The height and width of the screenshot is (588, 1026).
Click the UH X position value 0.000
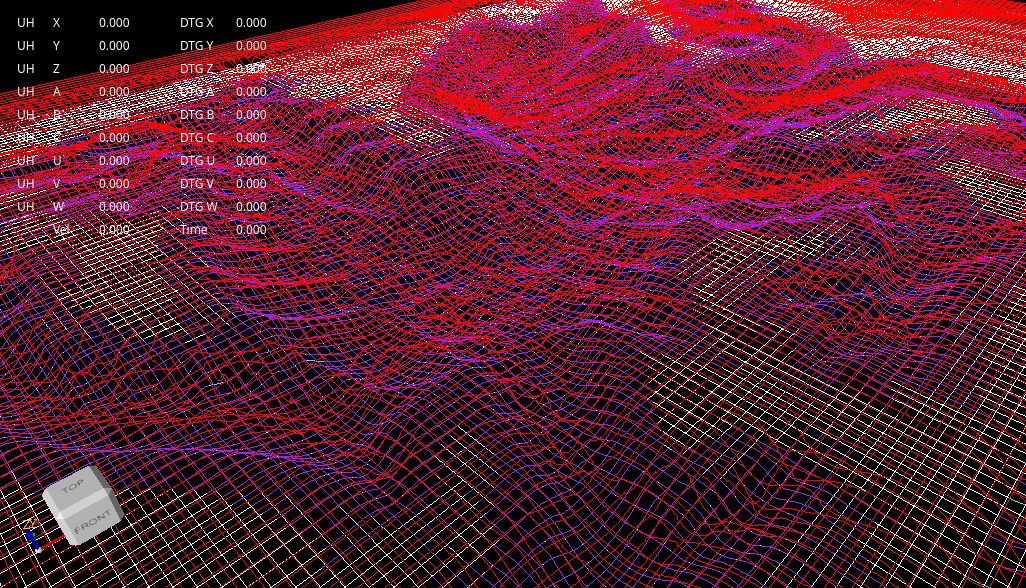[114, 23]
